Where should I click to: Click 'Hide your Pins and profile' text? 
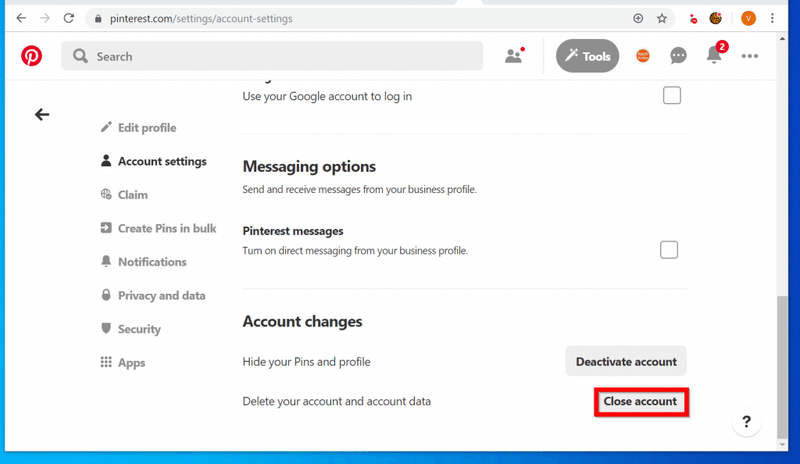(307, 362)
